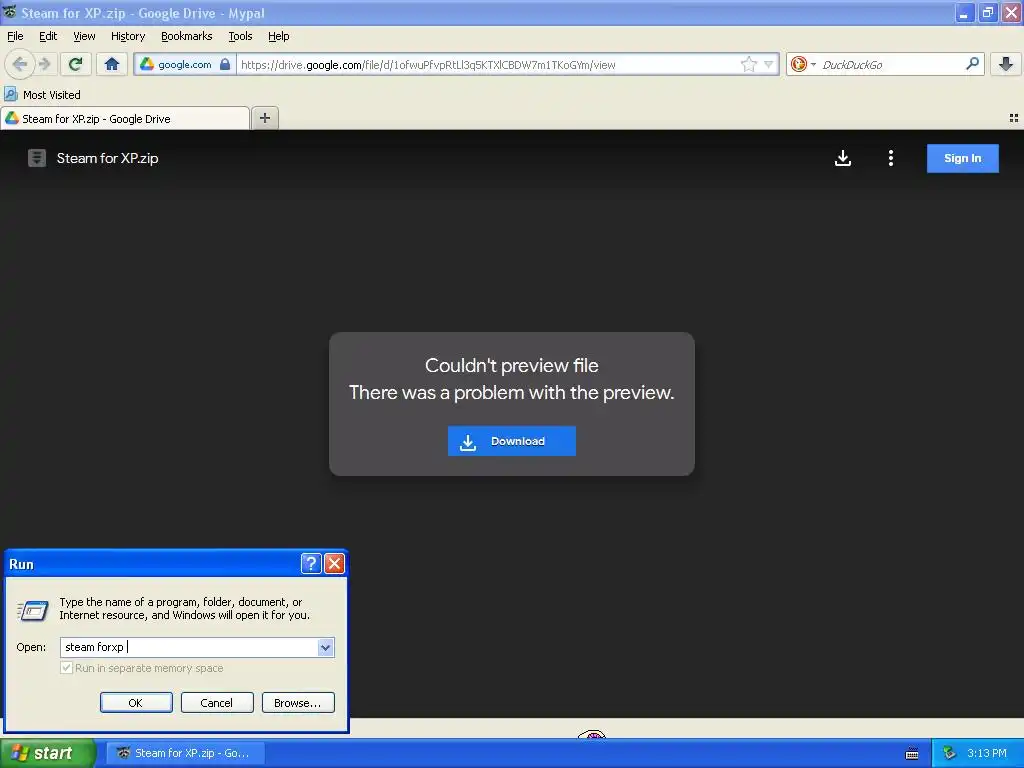Click Cancel in the Run dialog
Screen dimensions: 1024x768
coord(217,703)
